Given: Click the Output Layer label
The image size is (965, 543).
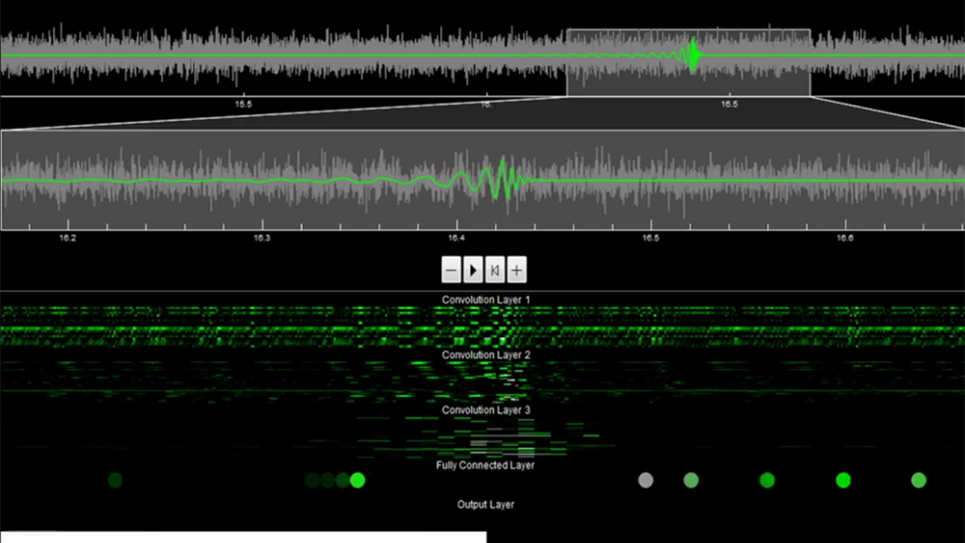Looking at the screenshot, I should (485, 505).
